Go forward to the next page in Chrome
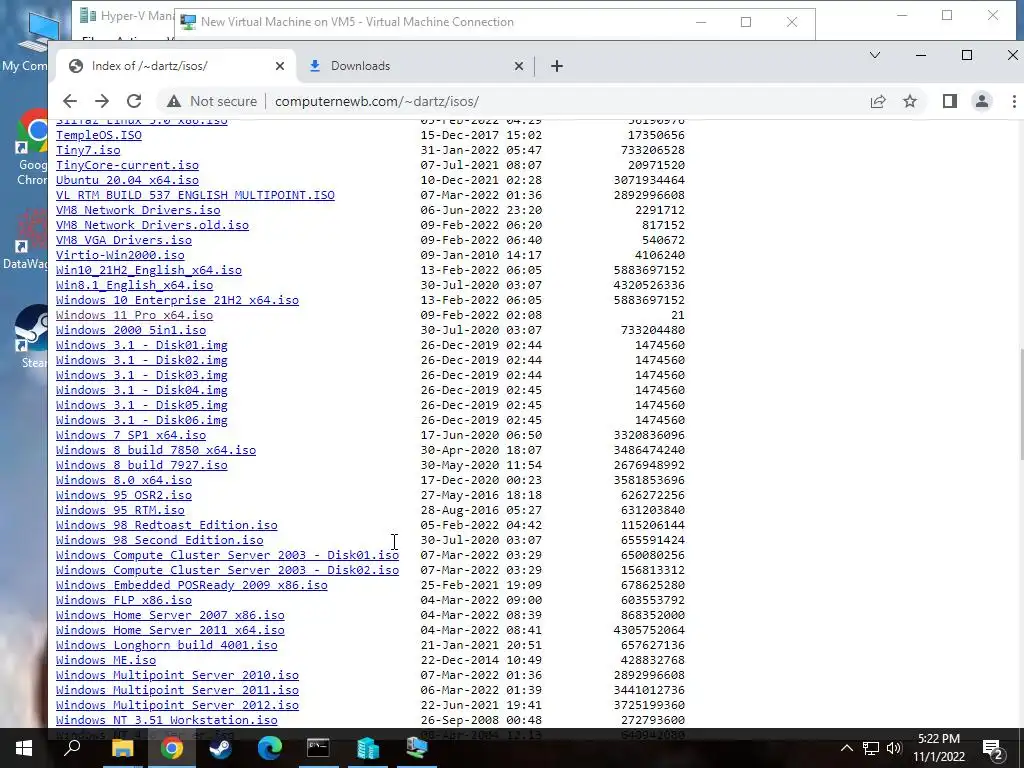The width and height of the screenshot is (1024, 768). tap(102, 101)
